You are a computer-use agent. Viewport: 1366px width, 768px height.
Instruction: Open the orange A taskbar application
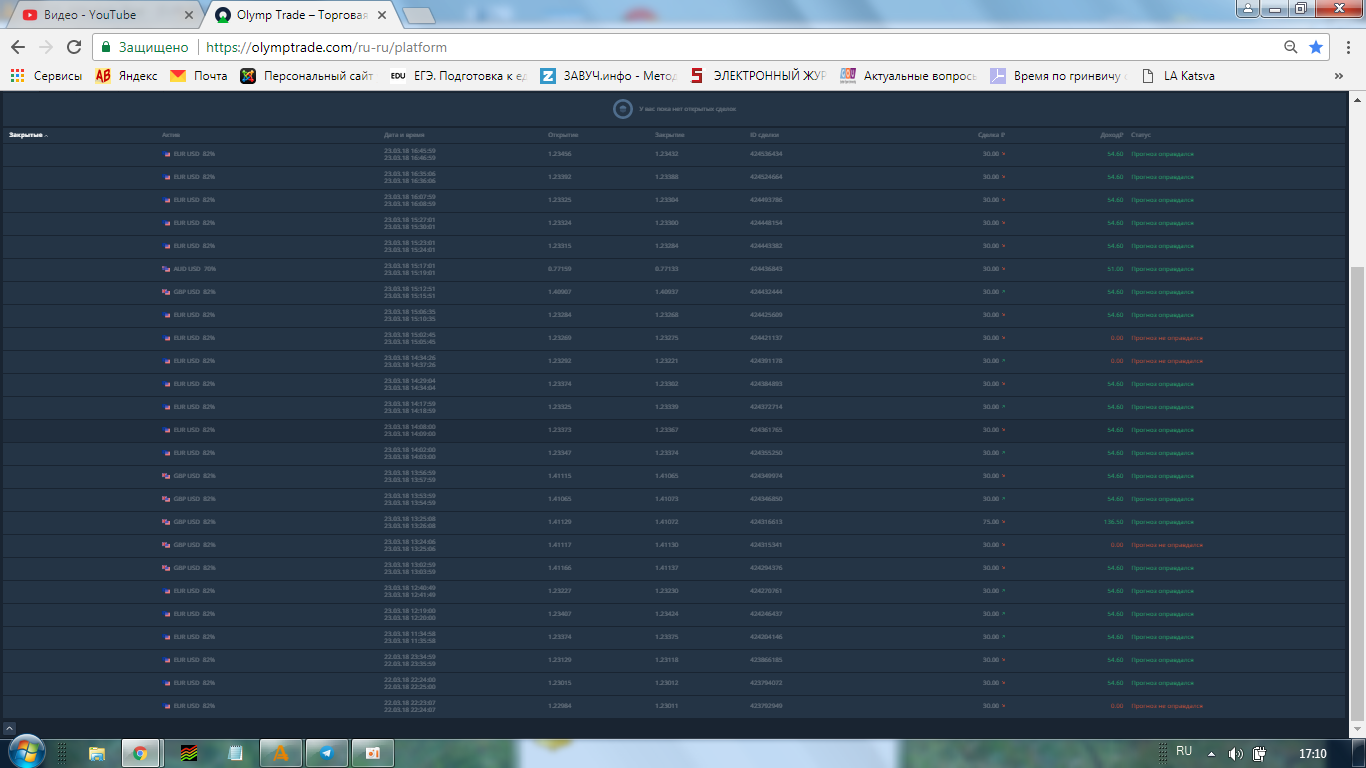pos(280,753)
